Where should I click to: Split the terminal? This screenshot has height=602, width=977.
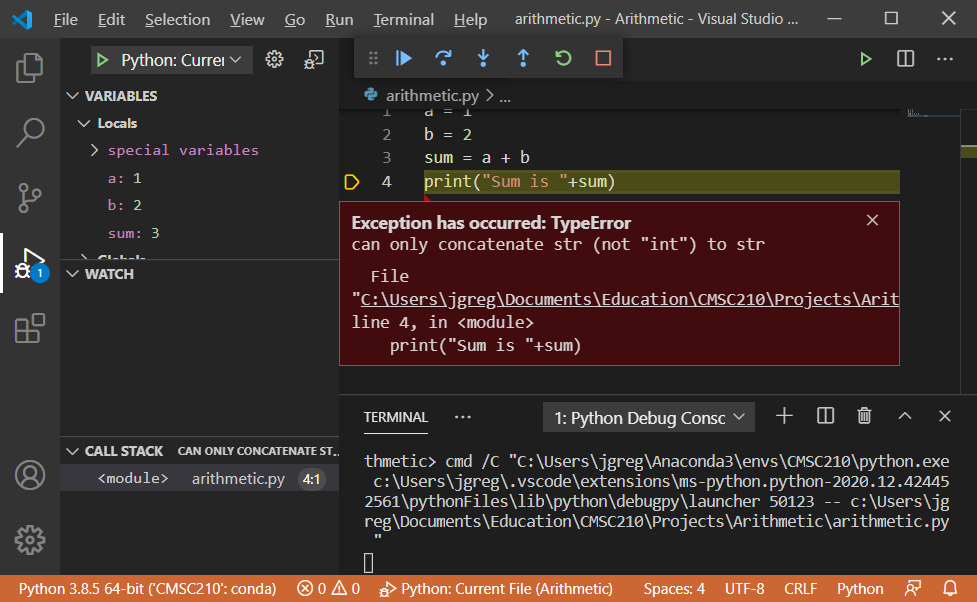825,416
